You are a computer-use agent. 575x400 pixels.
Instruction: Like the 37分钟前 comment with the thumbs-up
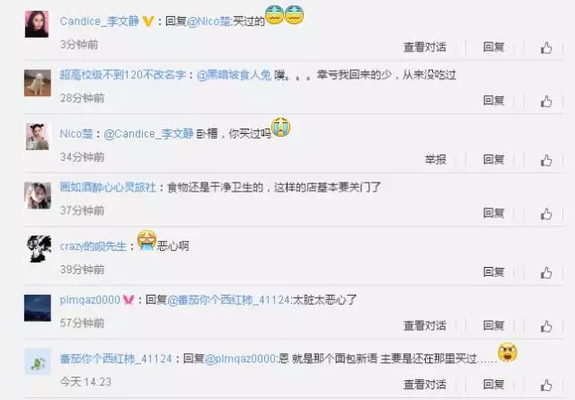pyautogui.click(x=546, y=214)
